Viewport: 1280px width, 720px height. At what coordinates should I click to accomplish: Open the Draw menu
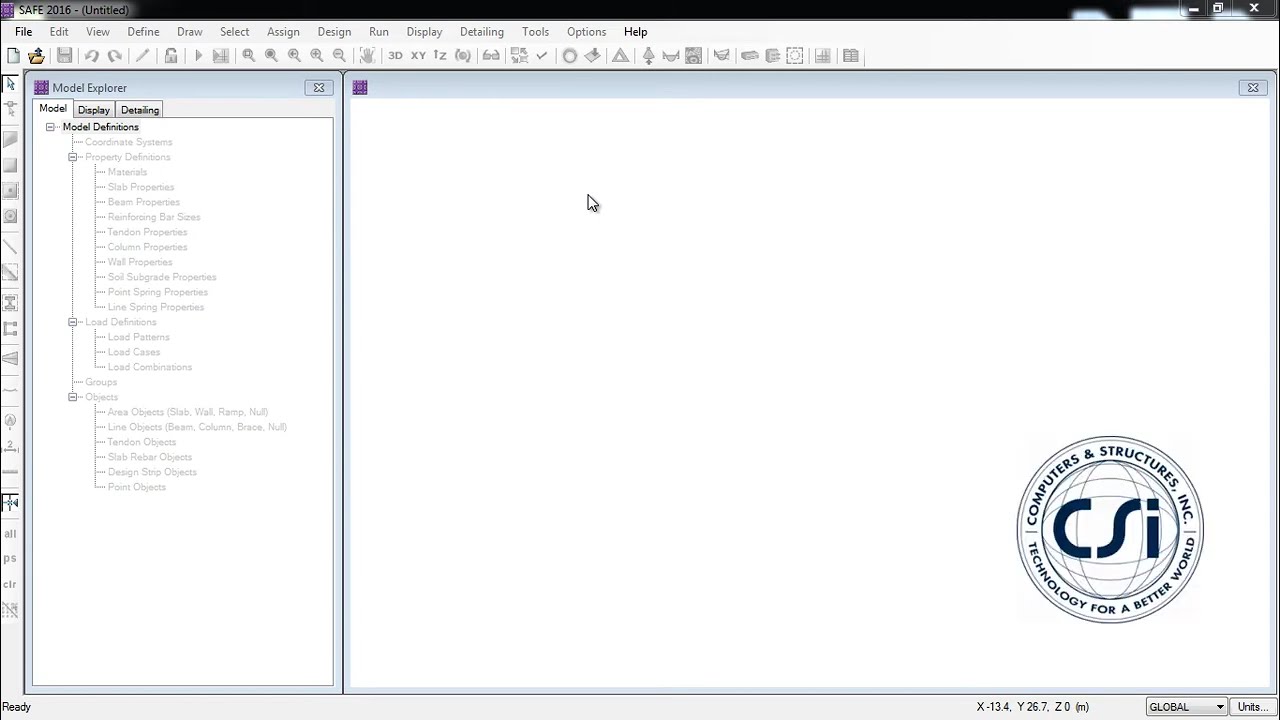coord(189,32)
